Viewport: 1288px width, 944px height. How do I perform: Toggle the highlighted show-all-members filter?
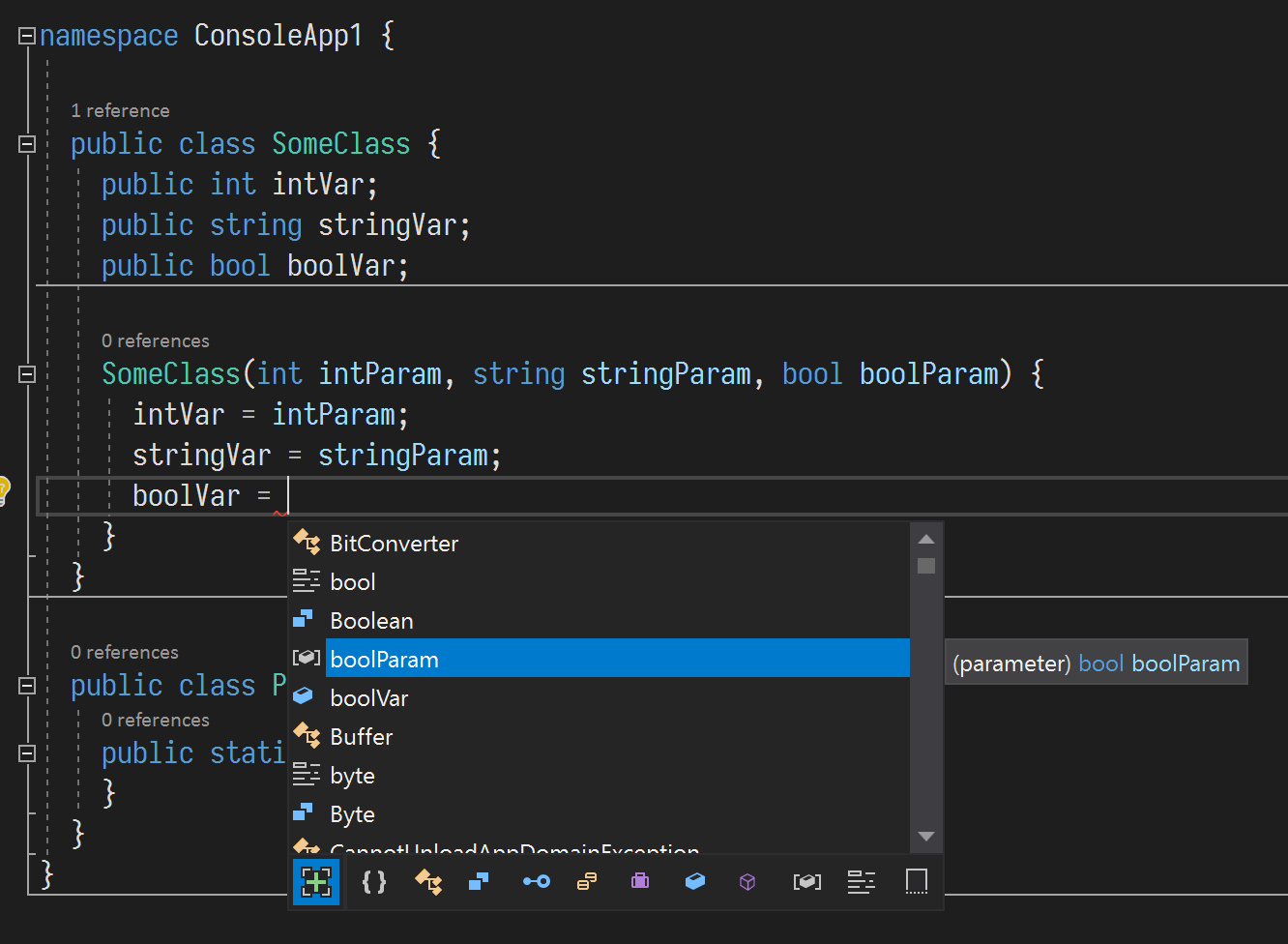click(316, 881)
